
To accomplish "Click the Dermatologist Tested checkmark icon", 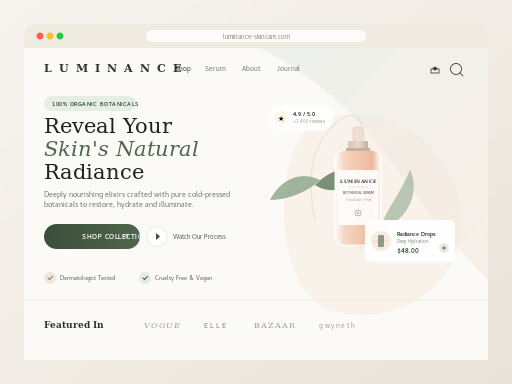I will pos(50,278).
